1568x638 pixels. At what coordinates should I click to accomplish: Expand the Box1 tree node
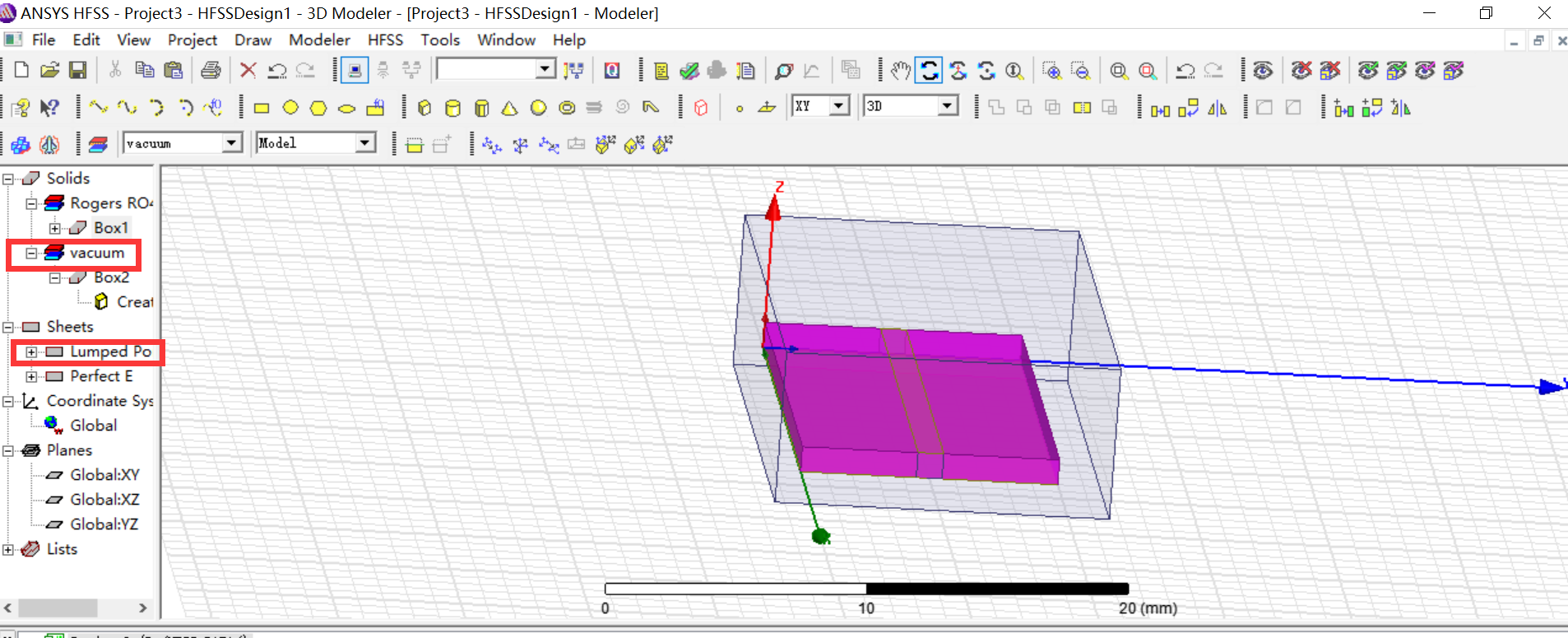pyautogui.click(x=54, y=228)
